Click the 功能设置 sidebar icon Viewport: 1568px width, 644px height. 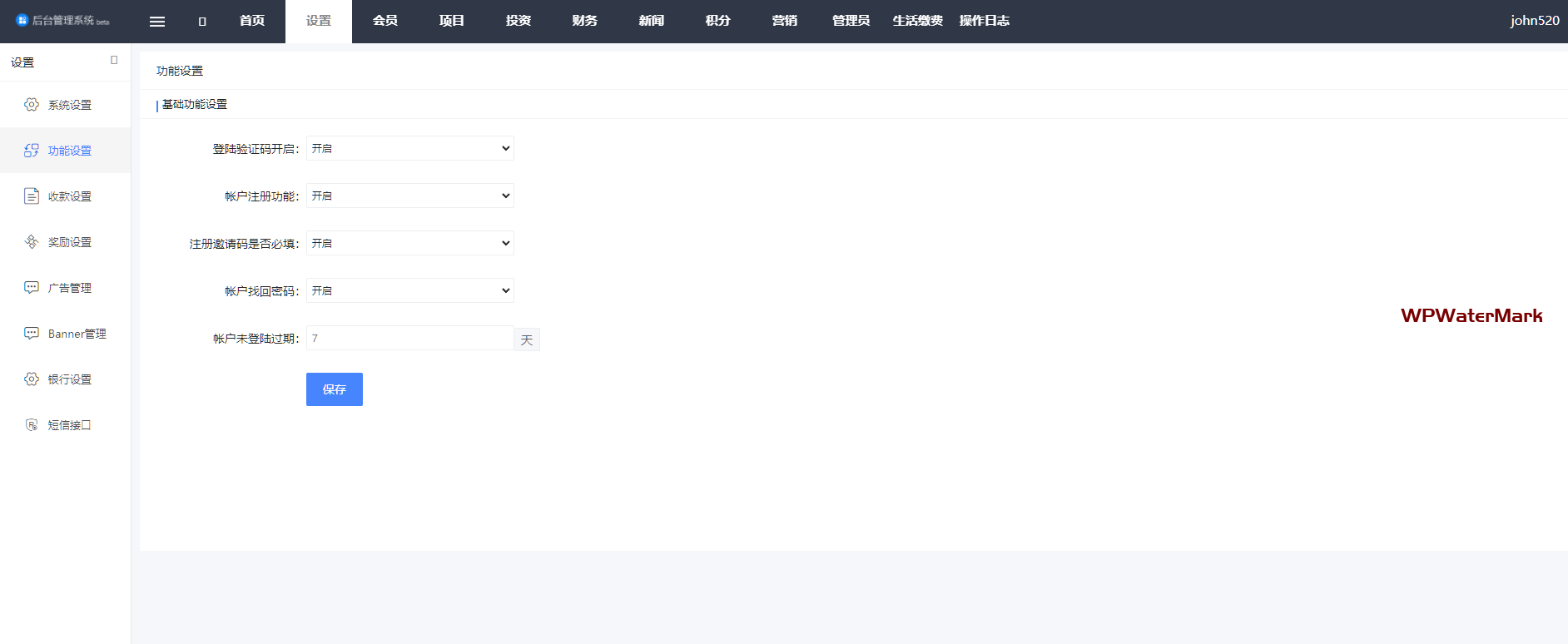(x=32, y=151)
